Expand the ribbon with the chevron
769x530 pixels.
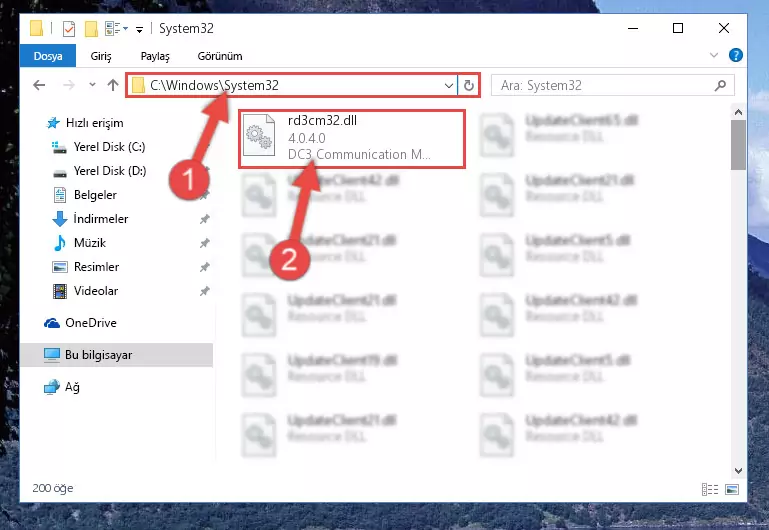(x=714, y=55)
